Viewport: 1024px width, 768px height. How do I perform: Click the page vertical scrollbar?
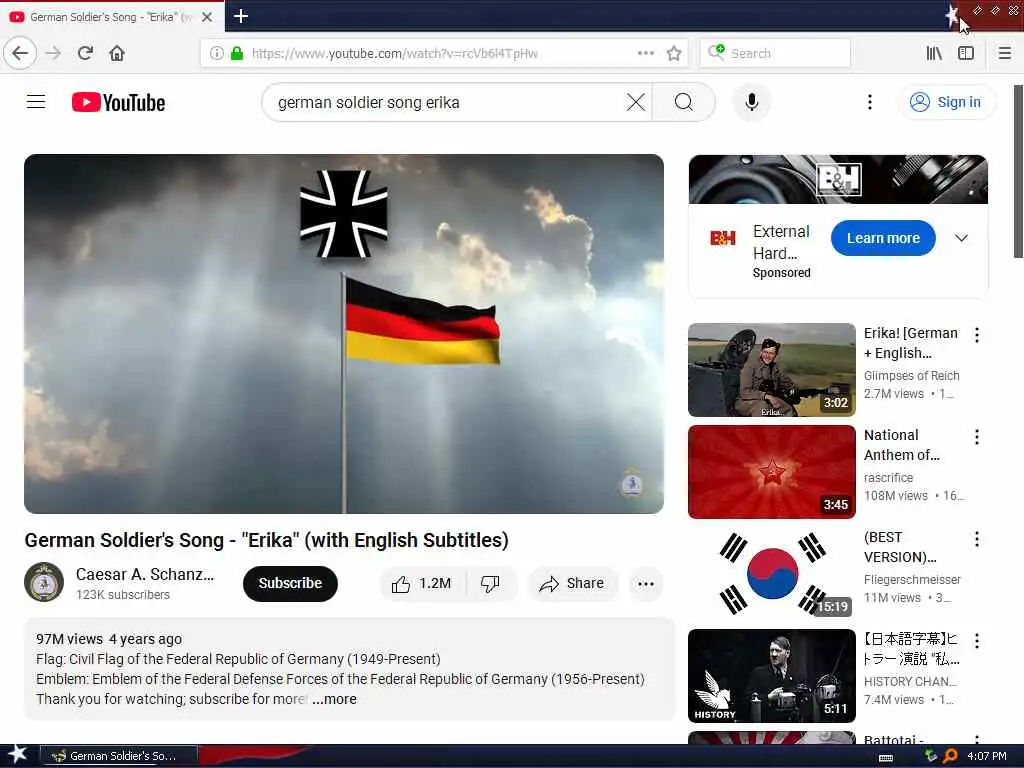1017,171
